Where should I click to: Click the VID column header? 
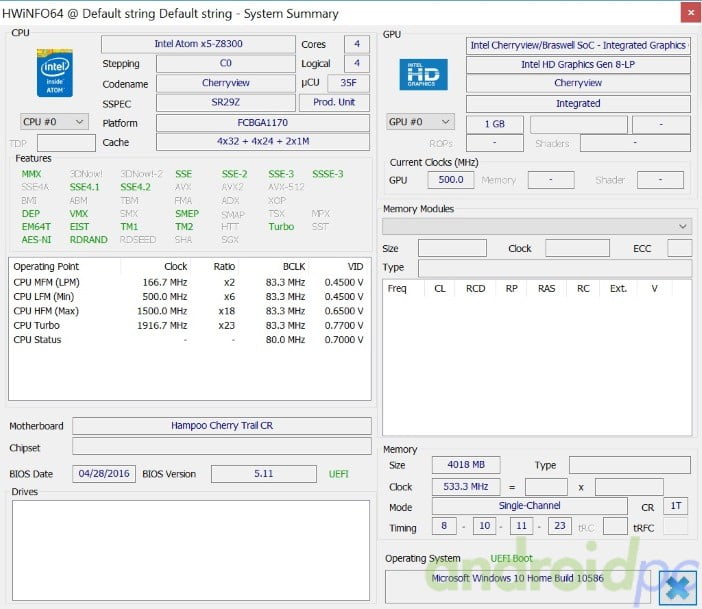(355, 266)
